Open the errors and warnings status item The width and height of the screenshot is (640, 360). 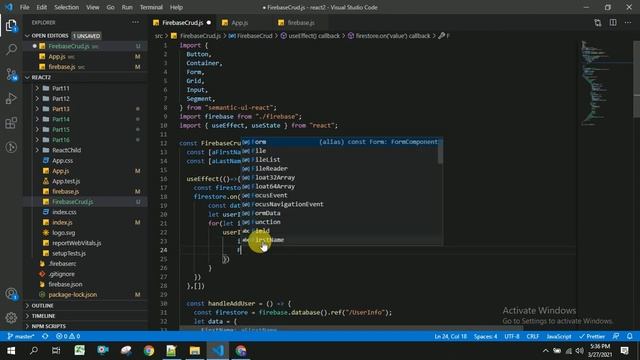click(68, 336)
